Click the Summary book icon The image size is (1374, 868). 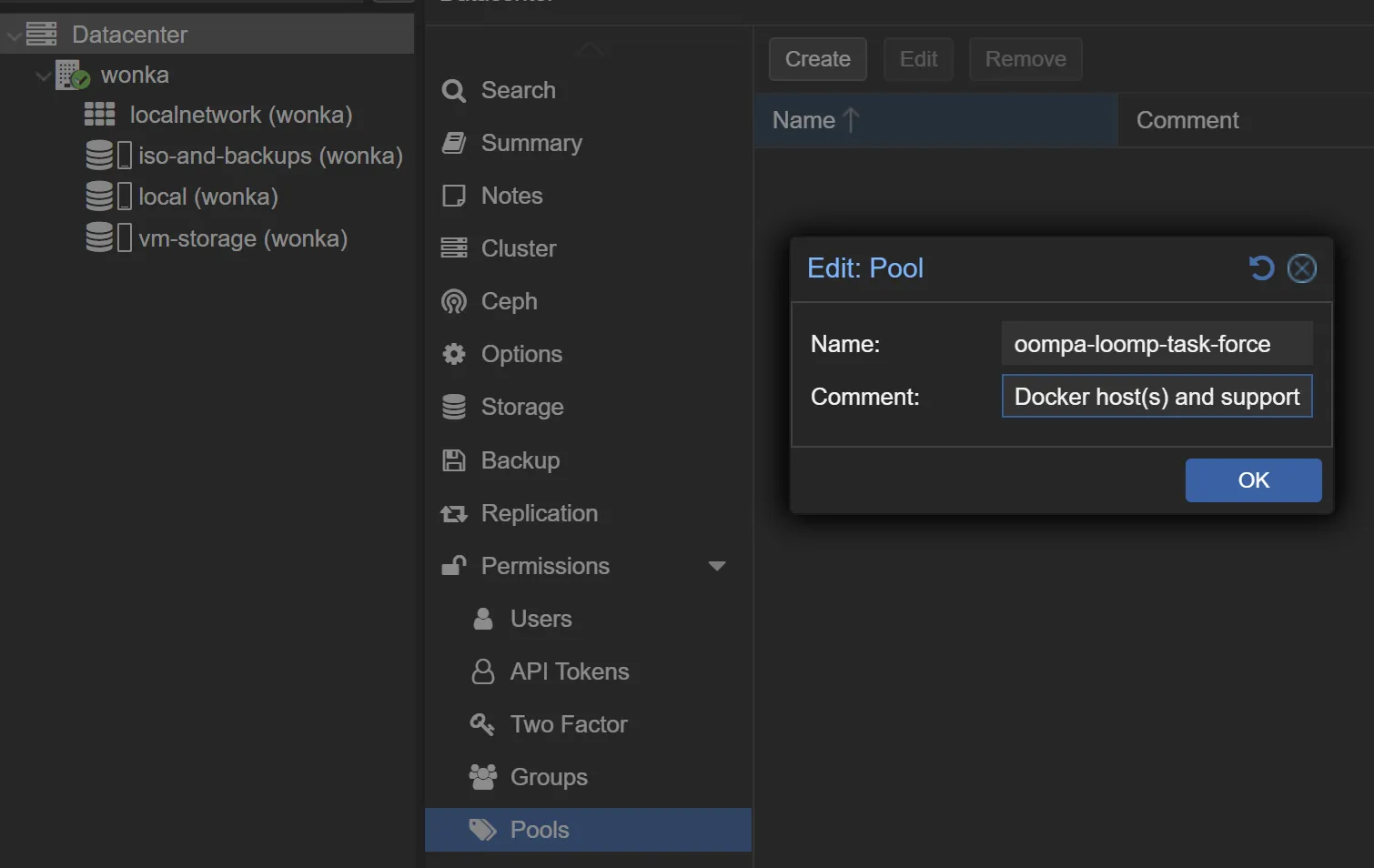coord(454,144)
